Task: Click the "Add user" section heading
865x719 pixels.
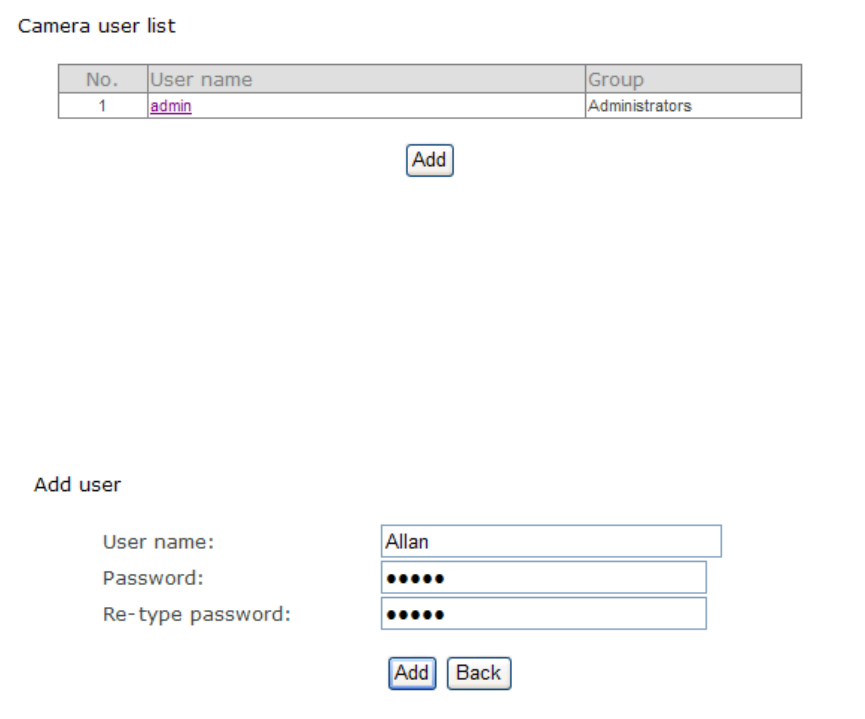Action: 77,485
